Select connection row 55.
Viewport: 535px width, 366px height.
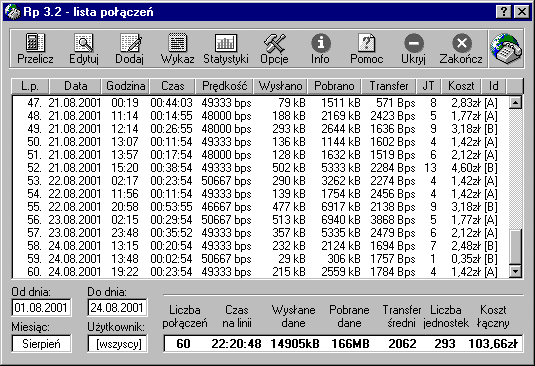[260, 207]
